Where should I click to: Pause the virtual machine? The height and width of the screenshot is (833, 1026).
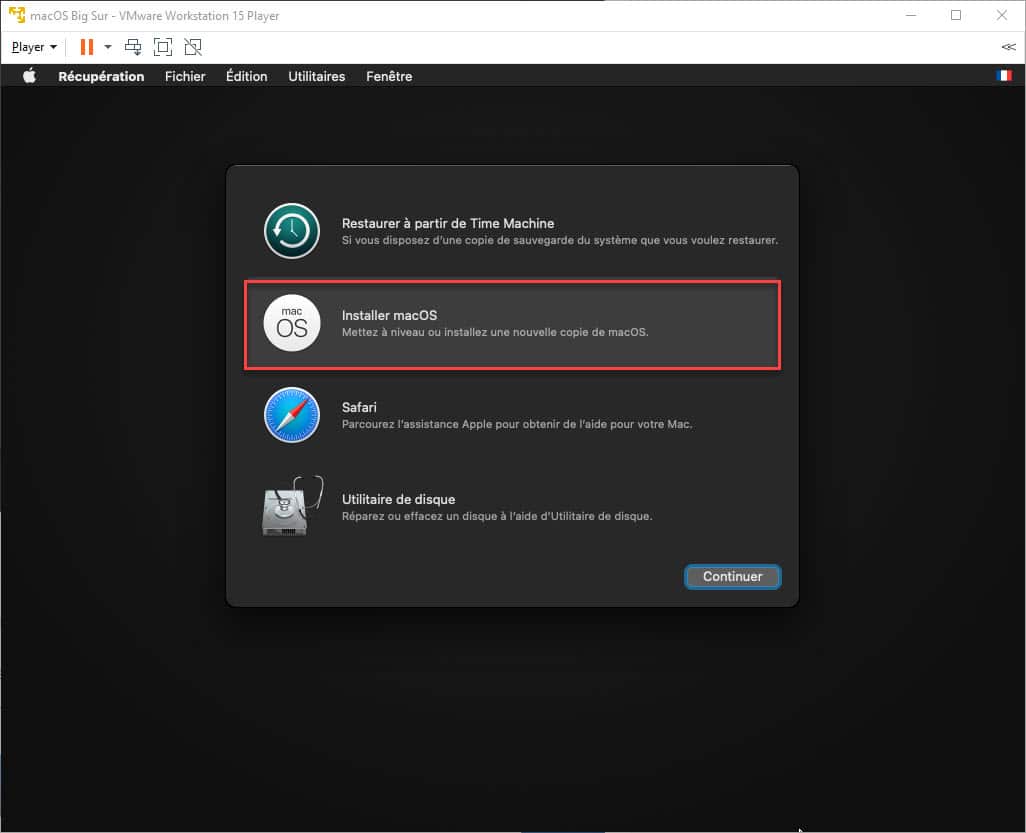click(86, 47)
